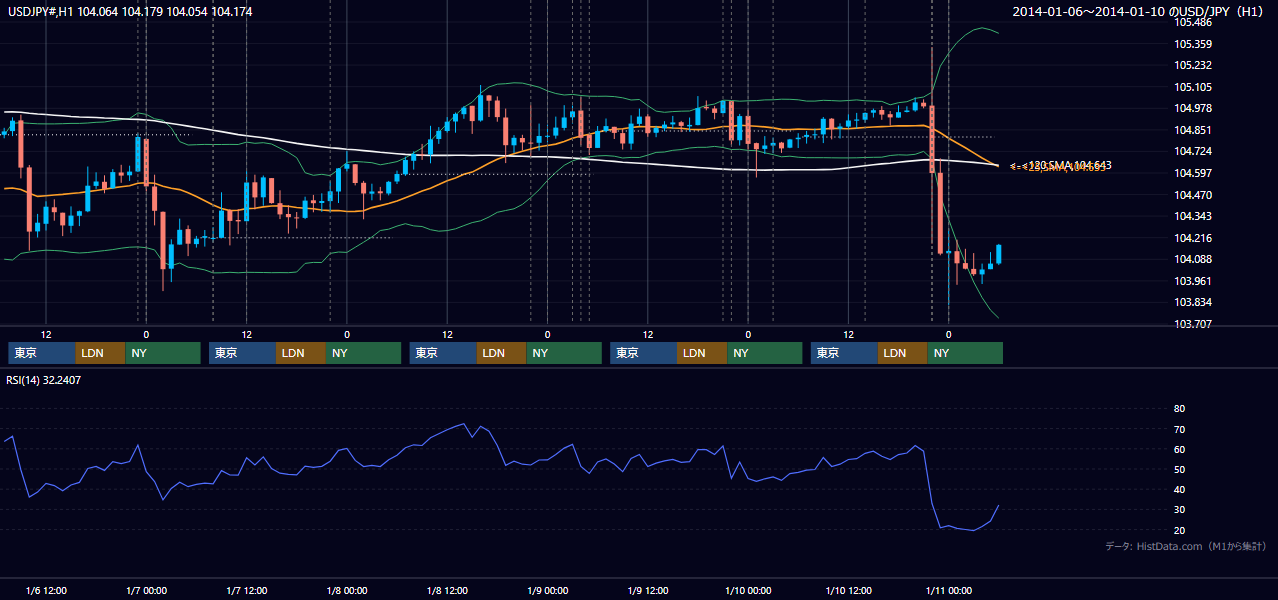Click the 104.851 price axis label
The image size is (1278, 600).
(x=1193, y=130)
